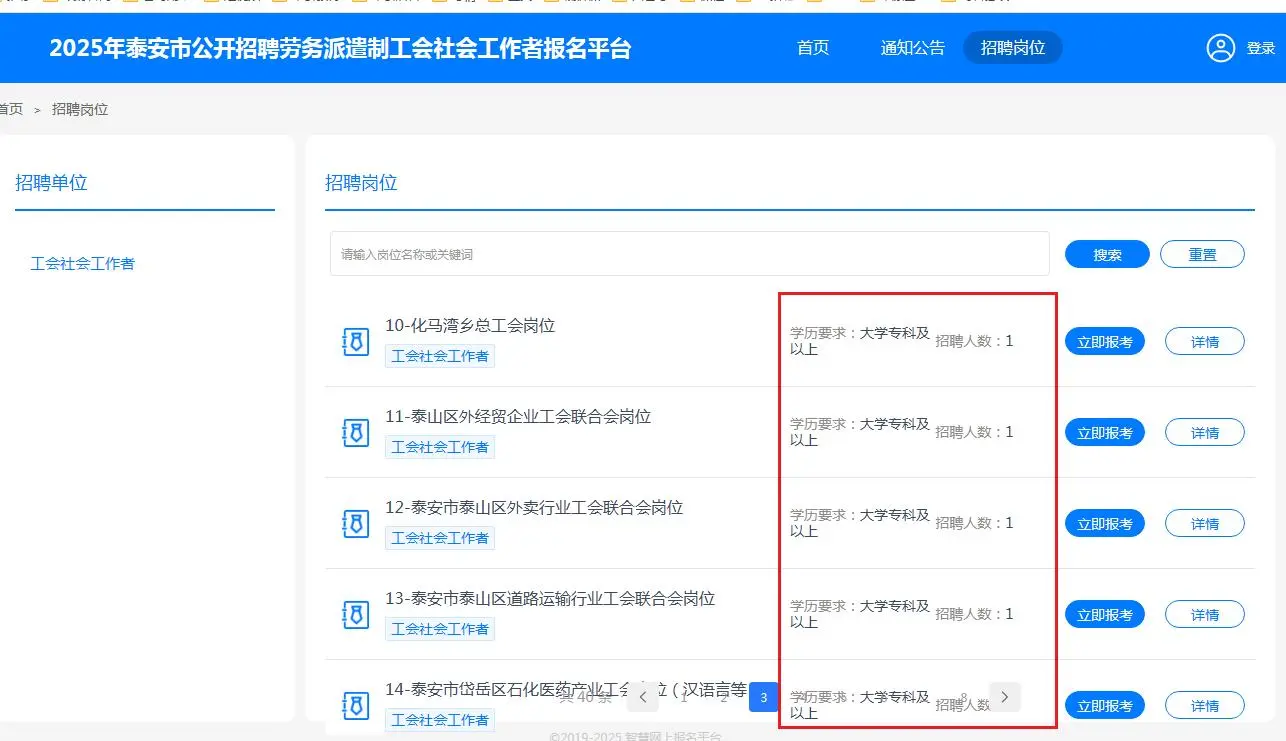
Task: Select the job icon for 13-道路运输行业工会联合会岗位
Action: (x=355, y=613)
